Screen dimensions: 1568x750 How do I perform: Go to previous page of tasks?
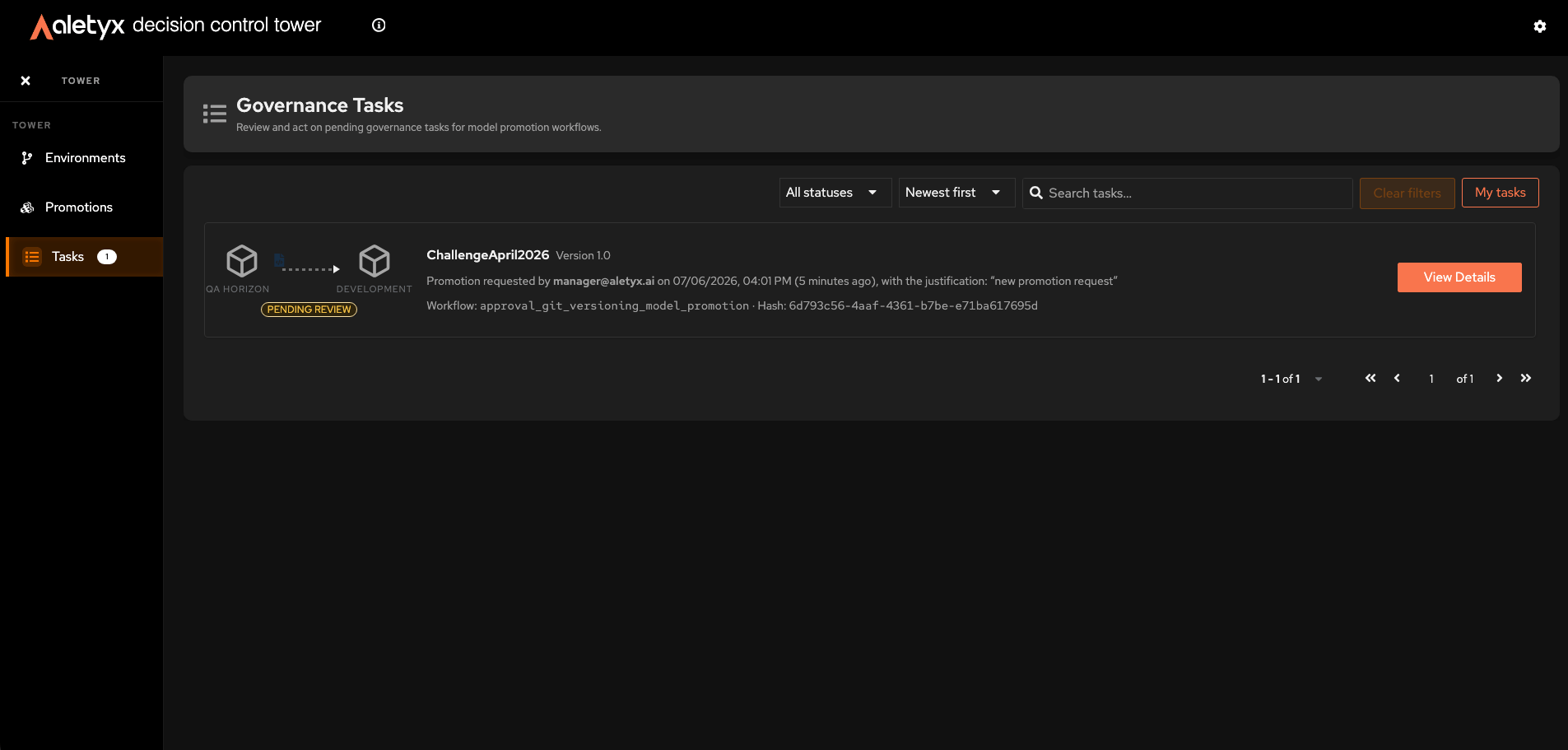(x=1397, y=378)
